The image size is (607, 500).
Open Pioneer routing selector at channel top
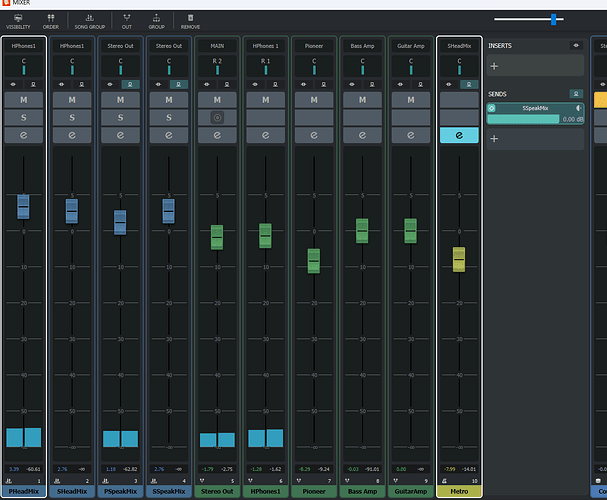click(x=314, y=46)
